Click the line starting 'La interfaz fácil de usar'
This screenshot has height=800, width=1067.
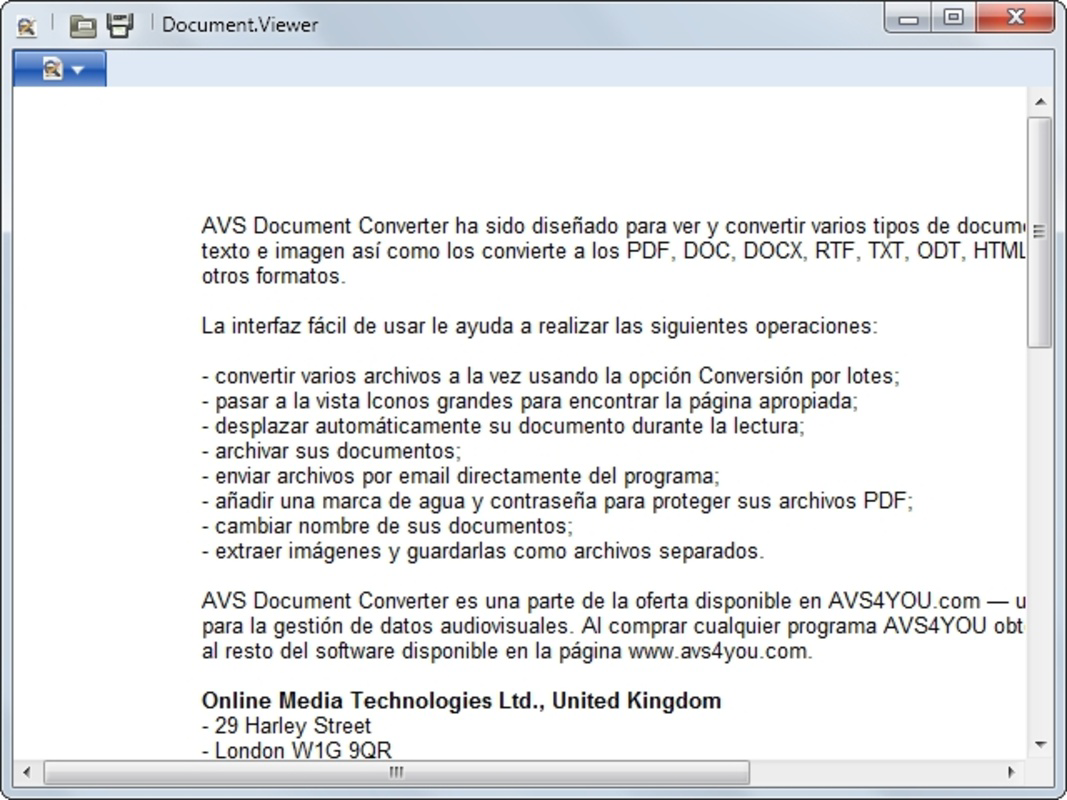[x=540, y=326]
